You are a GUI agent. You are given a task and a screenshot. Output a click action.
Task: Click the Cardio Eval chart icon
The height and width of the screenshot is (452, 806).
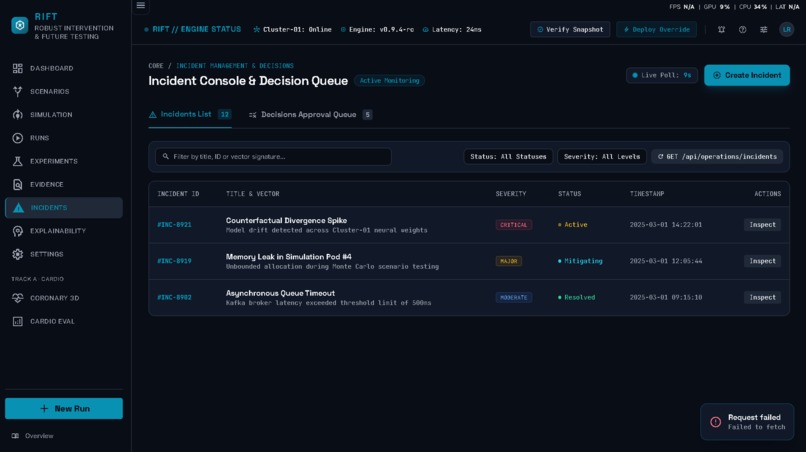(17, 321)
